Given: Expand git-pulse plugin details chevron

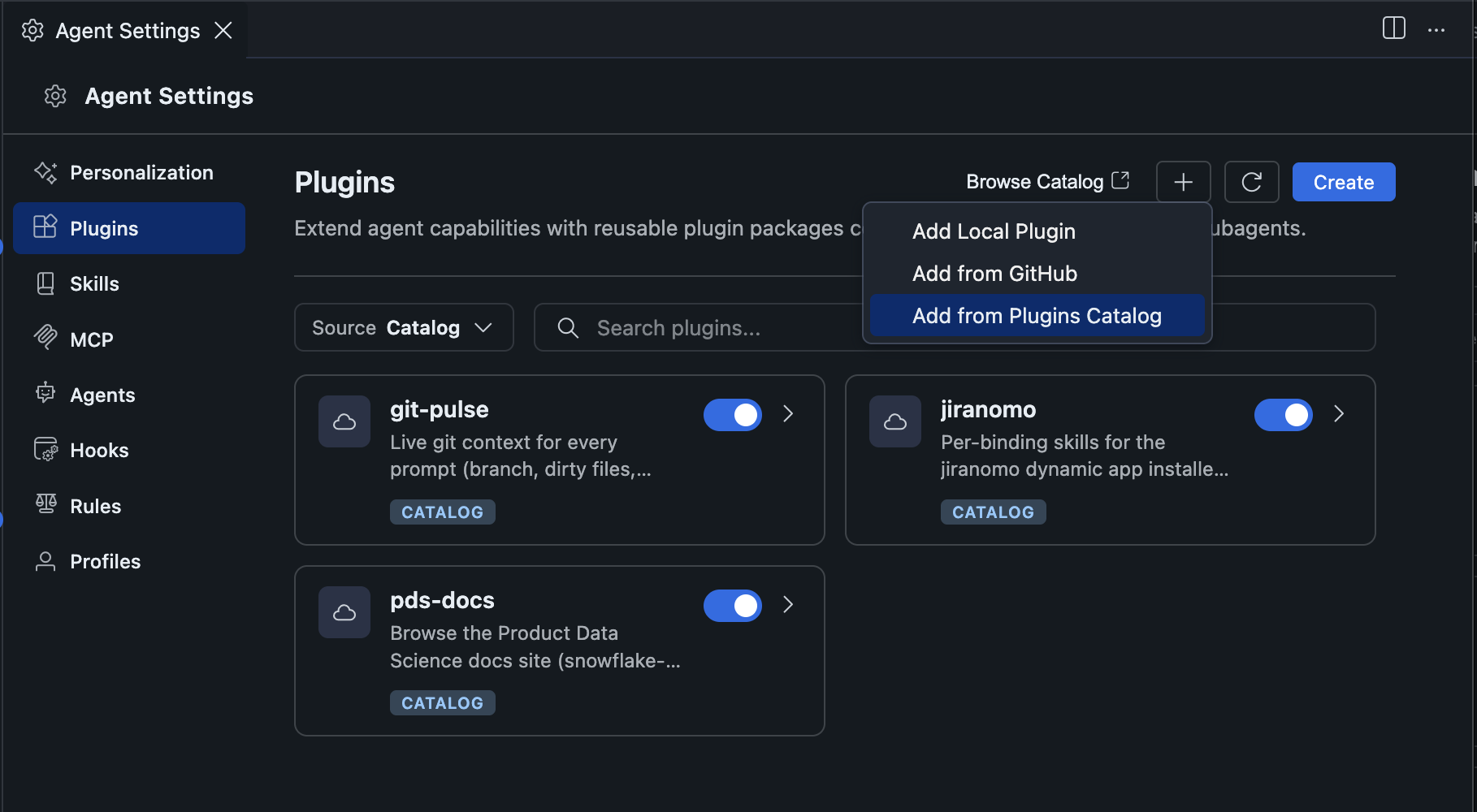Looking at the screenshot, I should 787,414.
